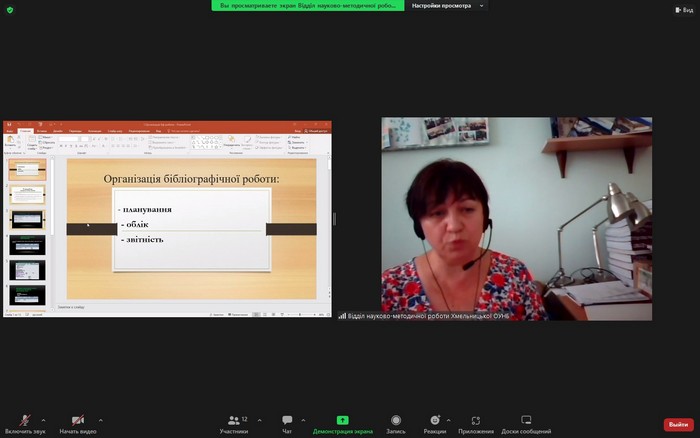Screen dimensions: 700x438
Task: Open the Приложения apps panel
Action: (x=476, y=420)
